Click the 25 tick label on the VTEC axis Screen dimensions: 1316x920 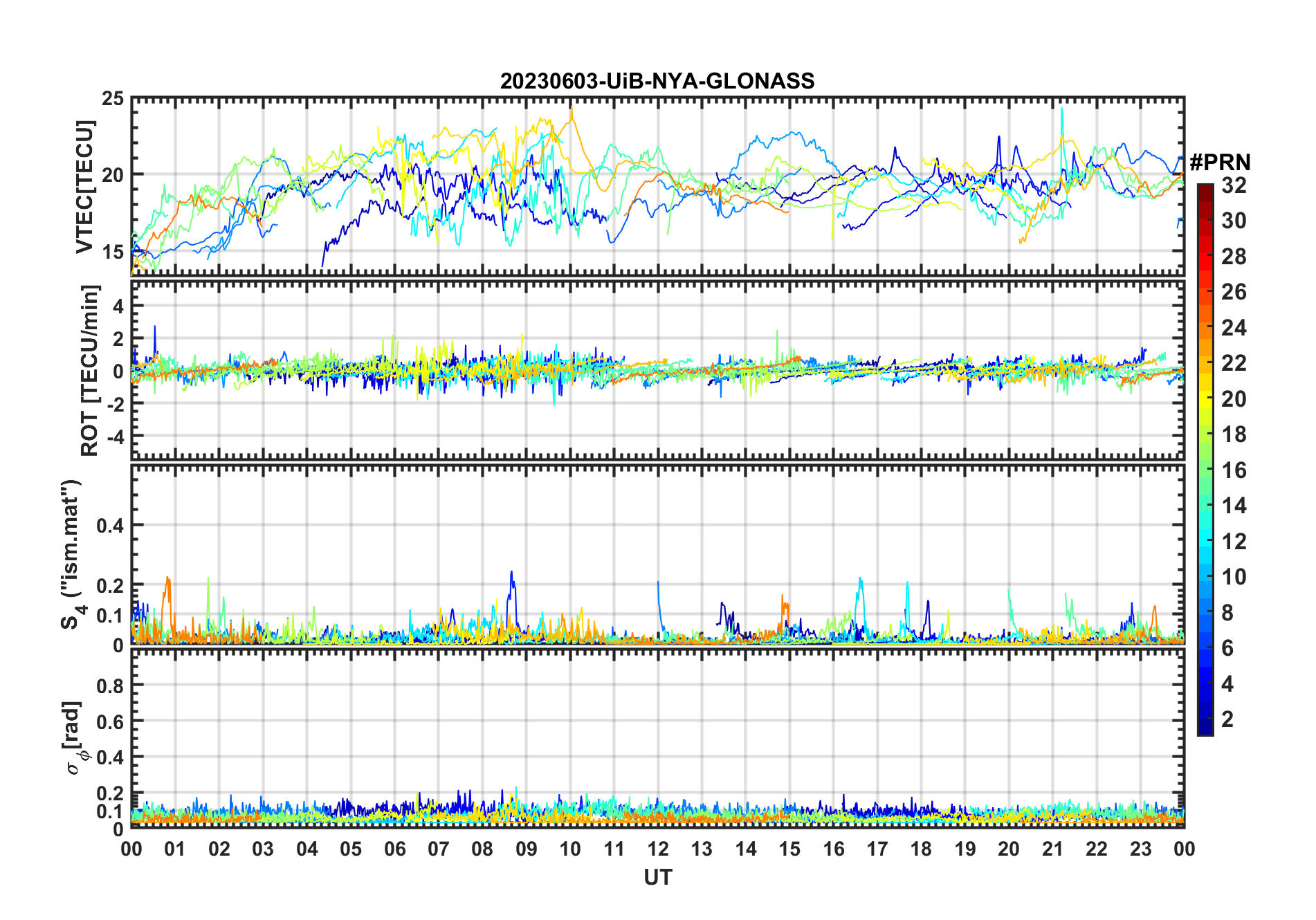coord(113,99)
